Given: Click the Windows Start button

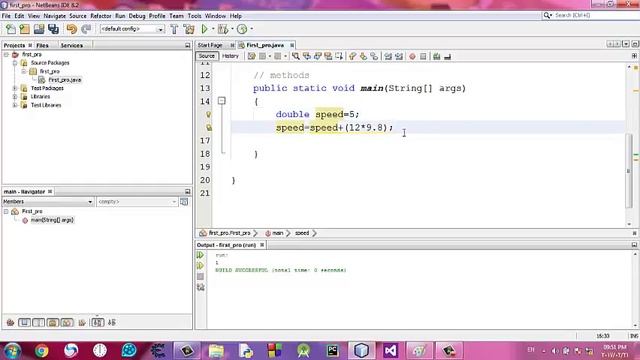Looking at the screenshot, I should point(12,351).
